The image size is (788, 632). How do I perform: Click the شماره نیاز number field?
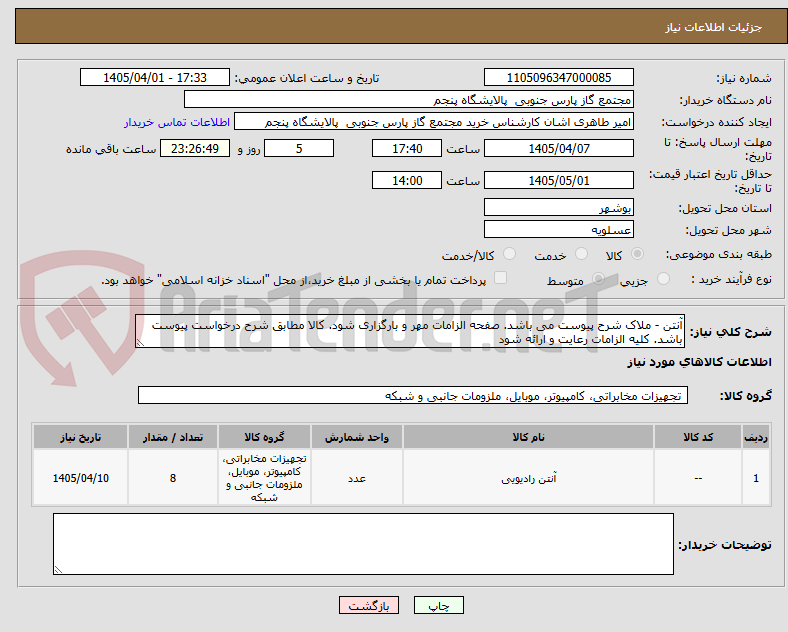(x=558, y=77)
